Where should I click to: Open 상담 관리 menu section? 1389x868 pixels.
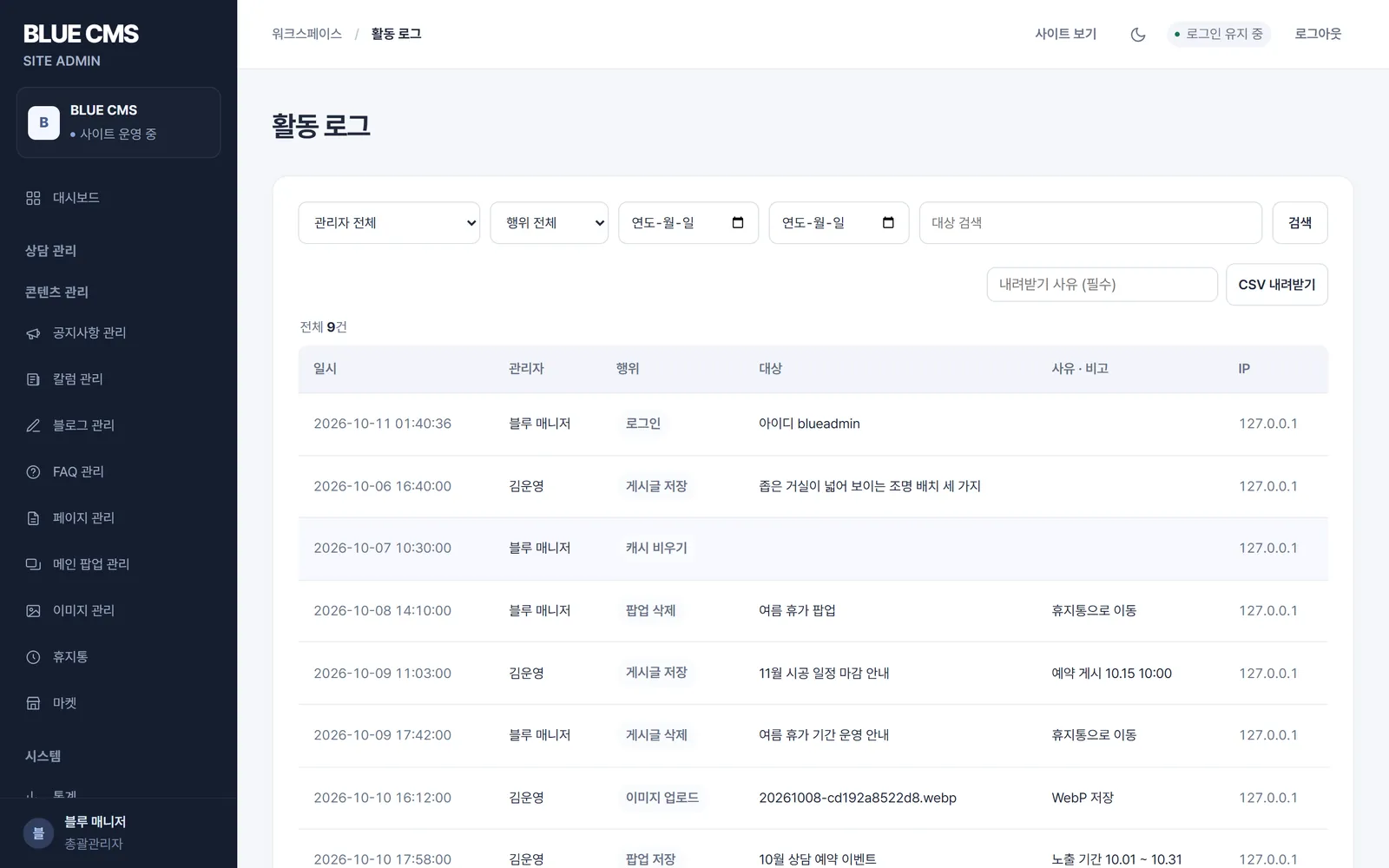coord(50,251)
